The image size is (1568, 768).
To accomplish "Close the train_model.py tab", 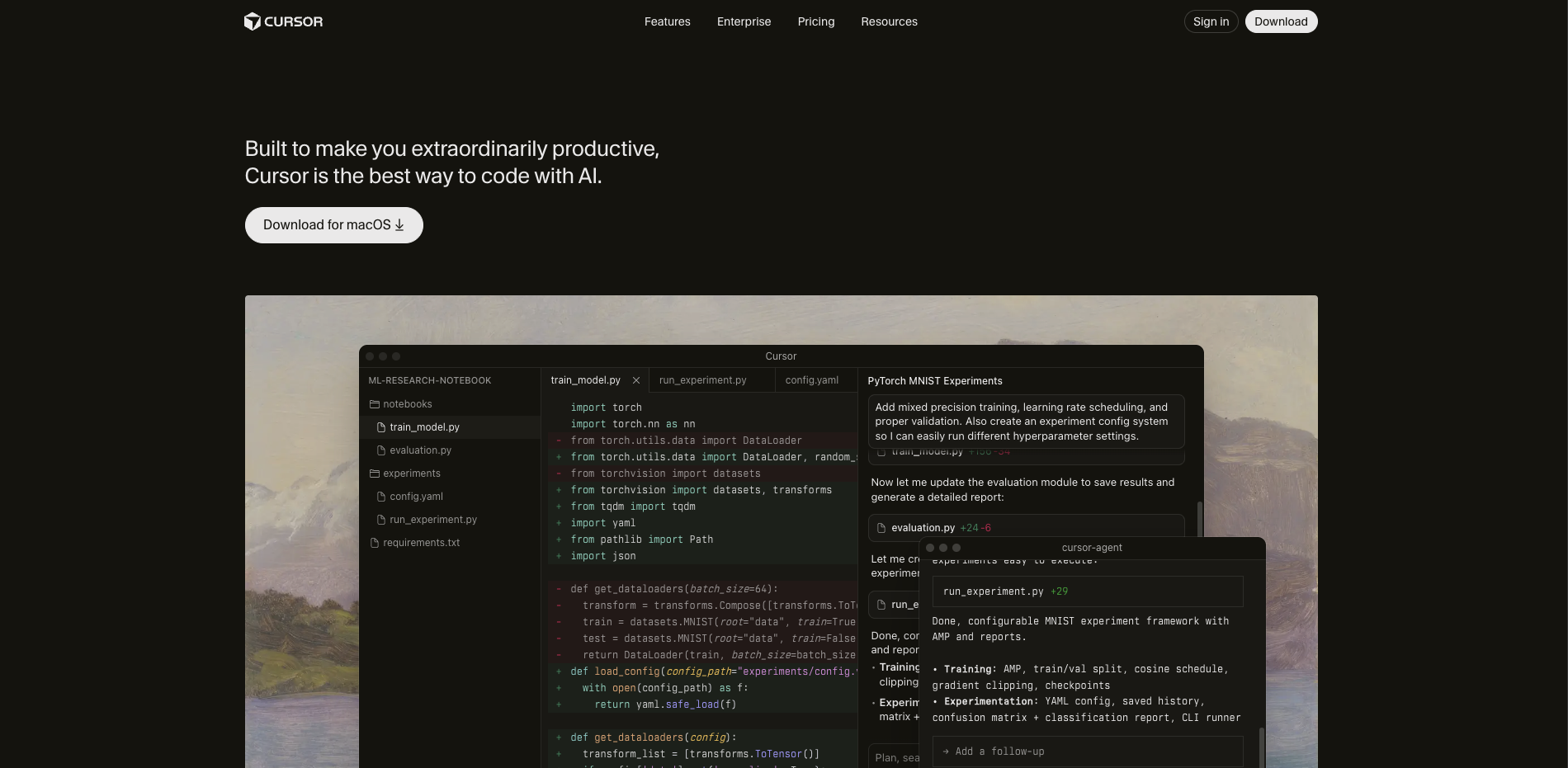I will [x=636, y=380].
